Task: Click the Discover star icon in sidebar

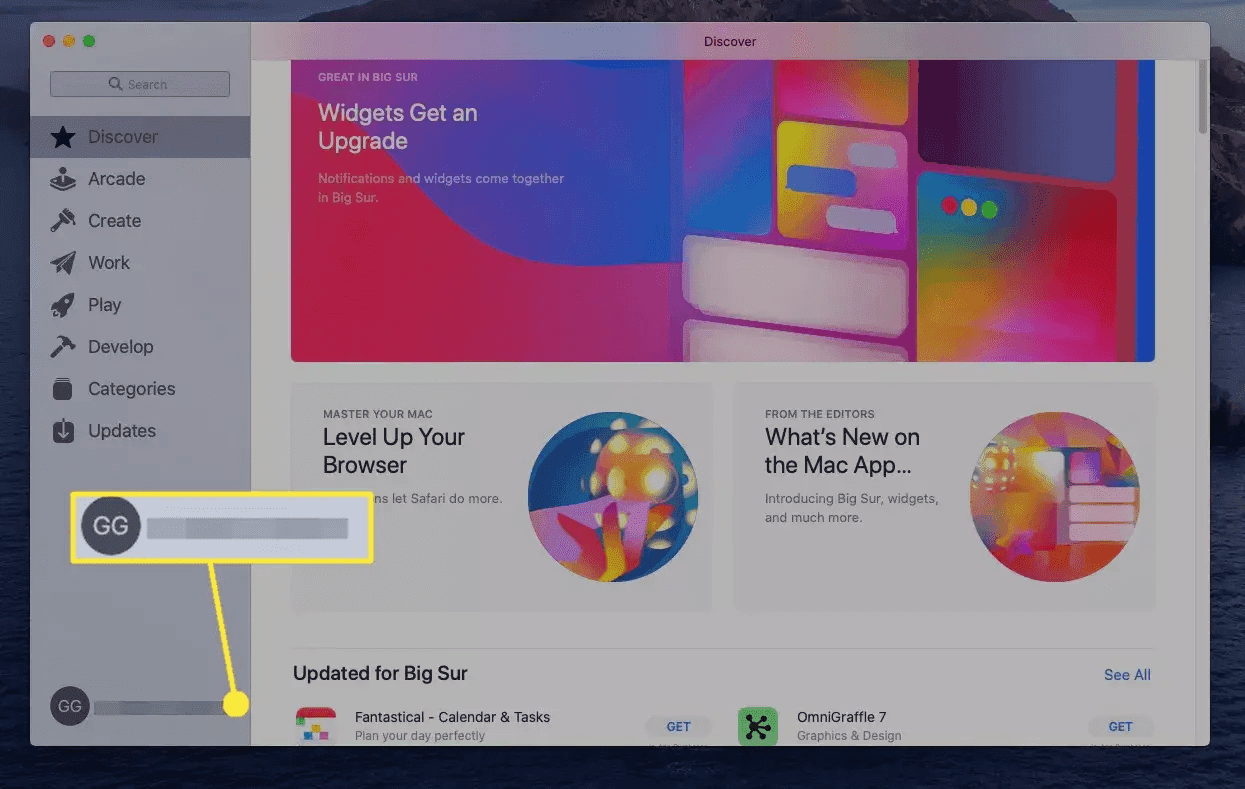Action: [63, 137]
